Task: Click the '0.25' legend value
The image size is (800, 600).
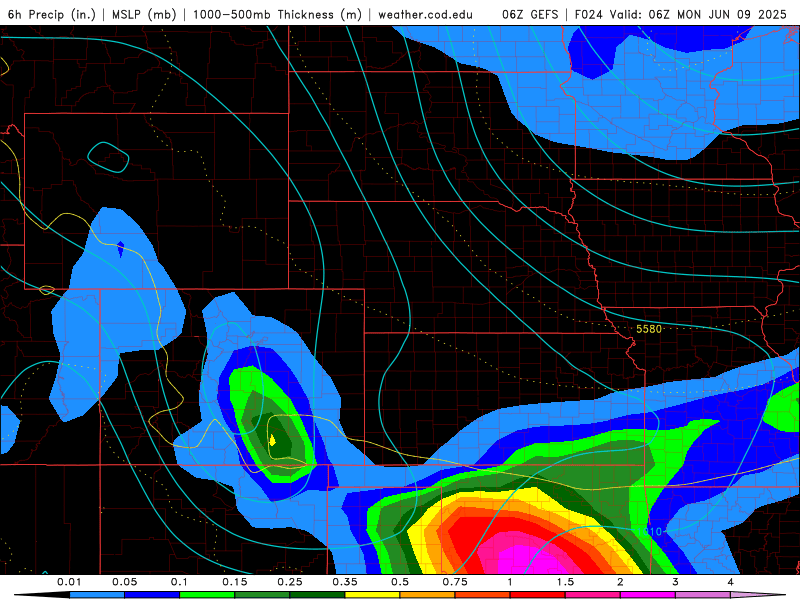Action: click(290, 582)
